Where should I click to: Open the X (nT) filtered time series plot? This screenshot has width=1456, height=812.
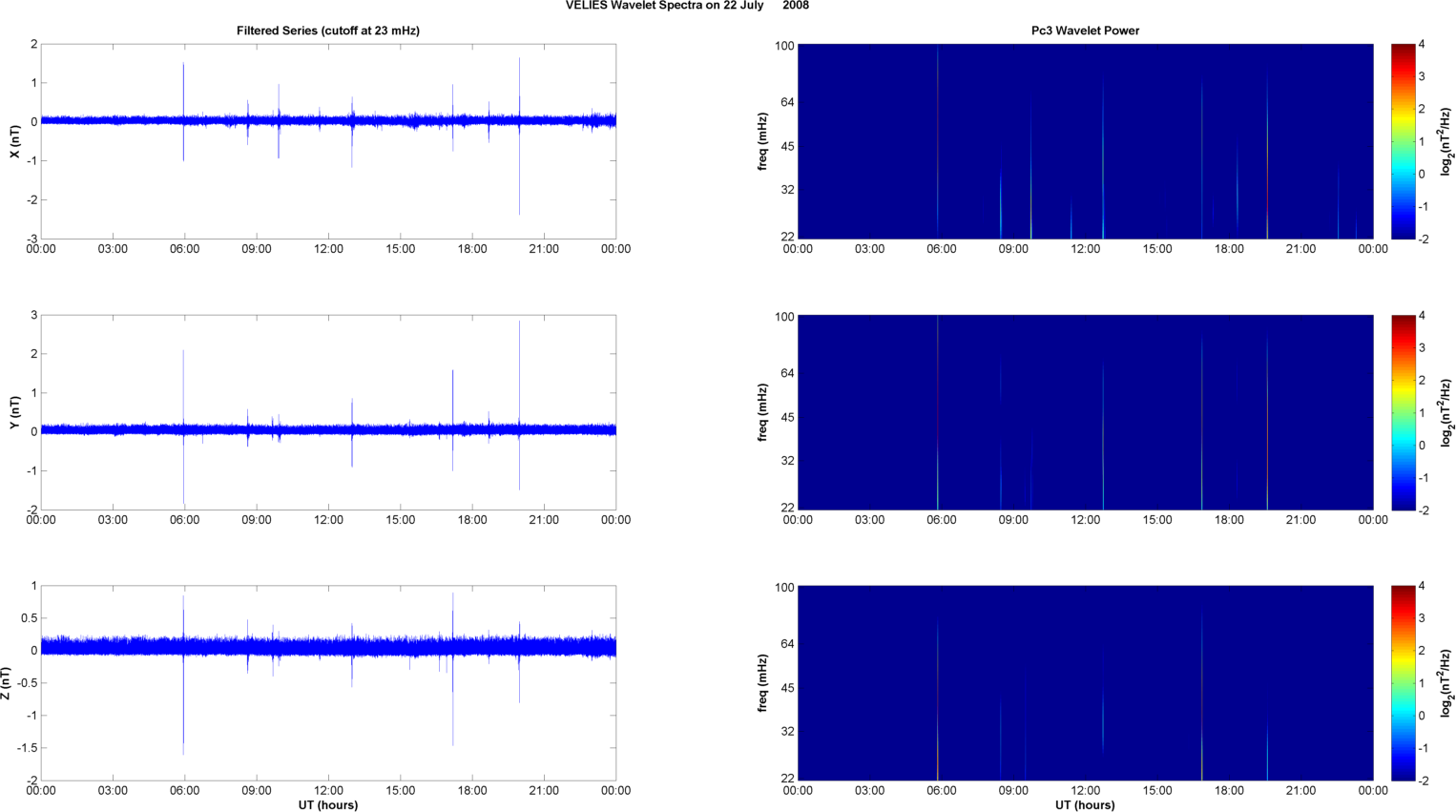coord(328,141)
